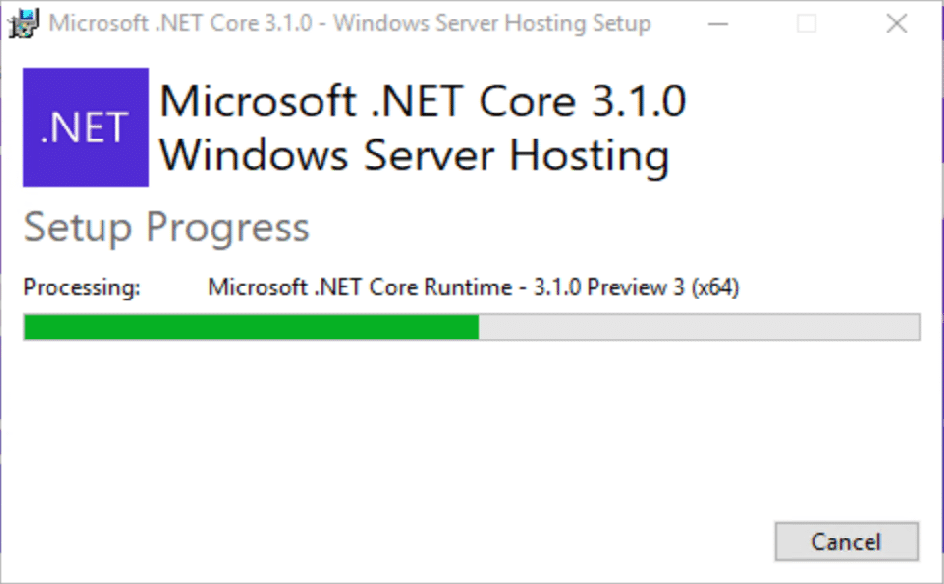
Task: Click the large Microsoft .NET Core 3.1.0 heading
Action: pyautogui.click(x=423, y=101)
